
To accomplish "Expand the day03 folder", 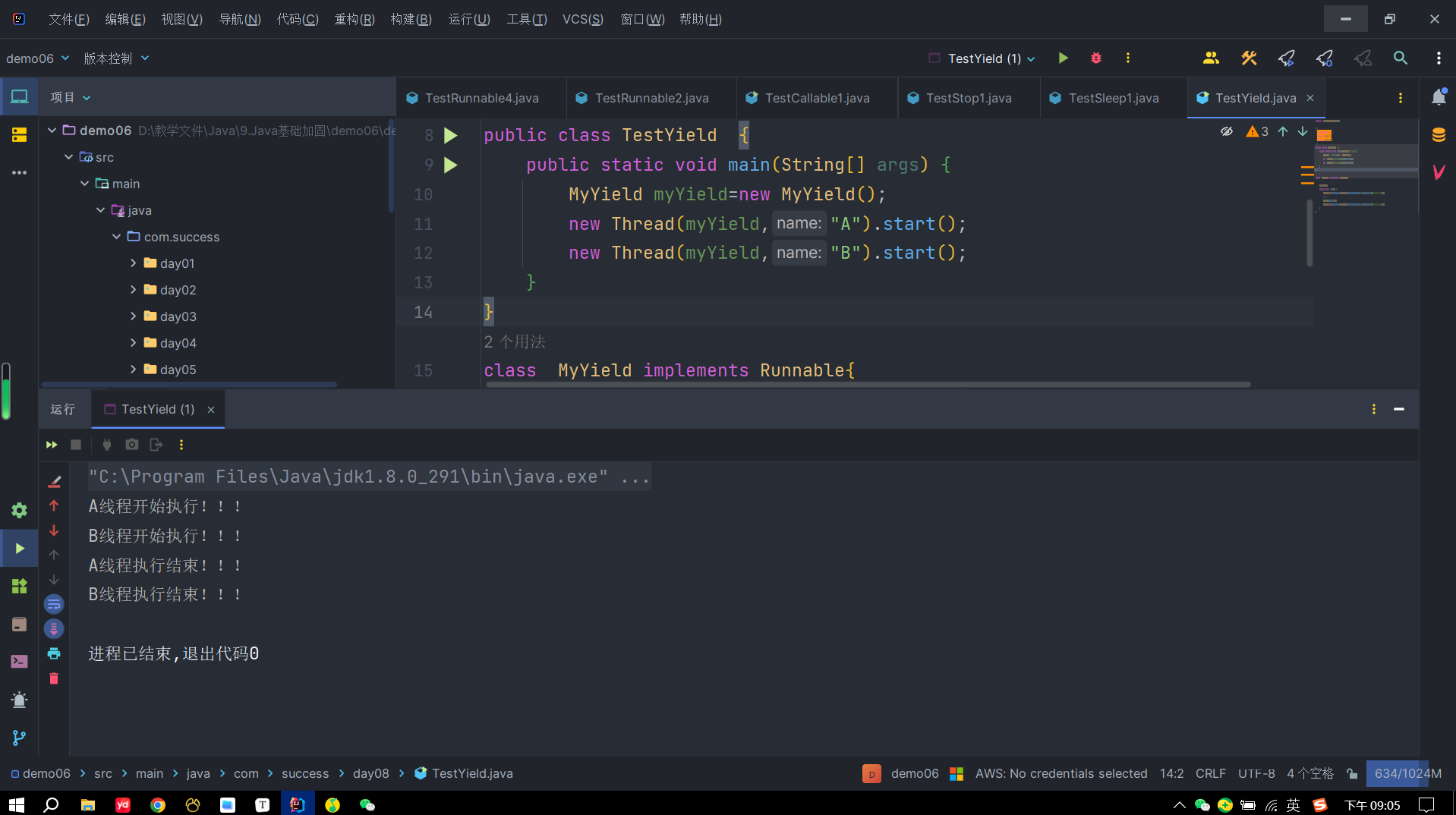I will coord(133,316).
